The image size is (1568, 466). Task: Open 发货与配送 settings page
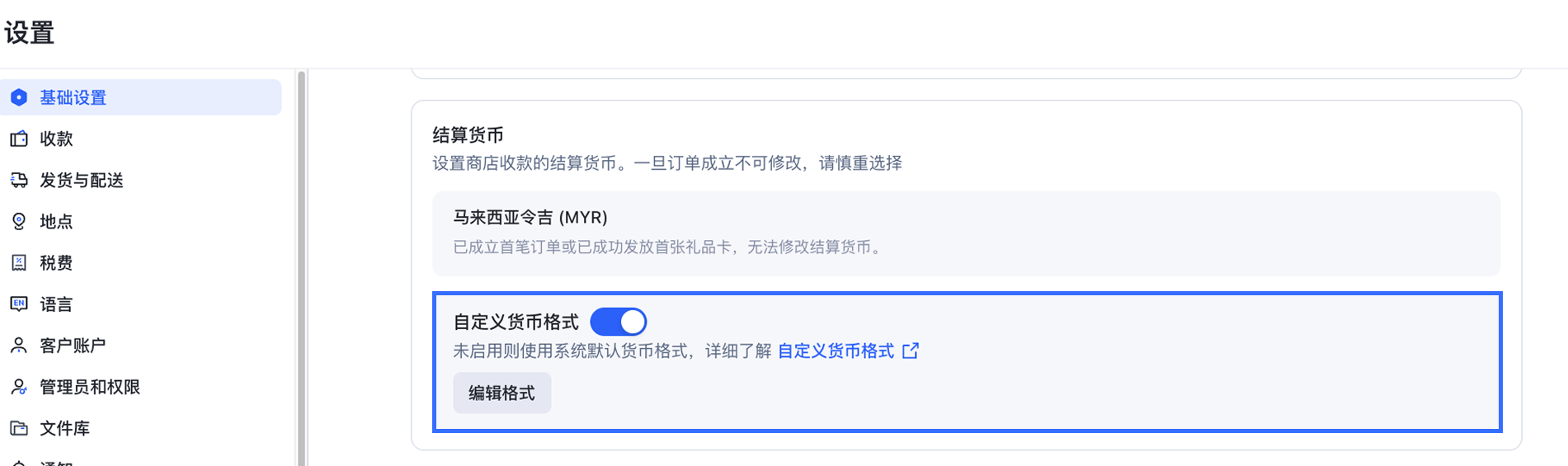tap(82, 180)
